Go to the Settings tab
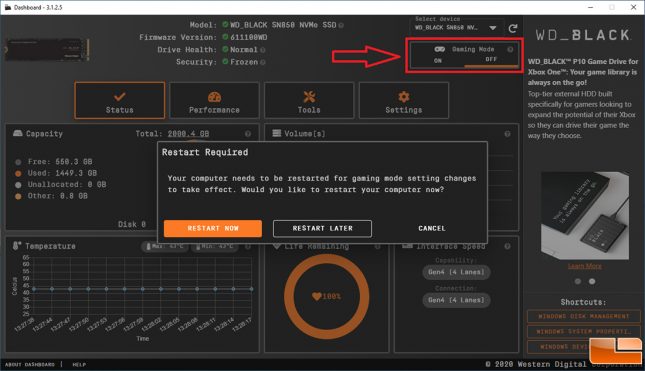This screenshot has height=371, width=645. click(404, 100)
